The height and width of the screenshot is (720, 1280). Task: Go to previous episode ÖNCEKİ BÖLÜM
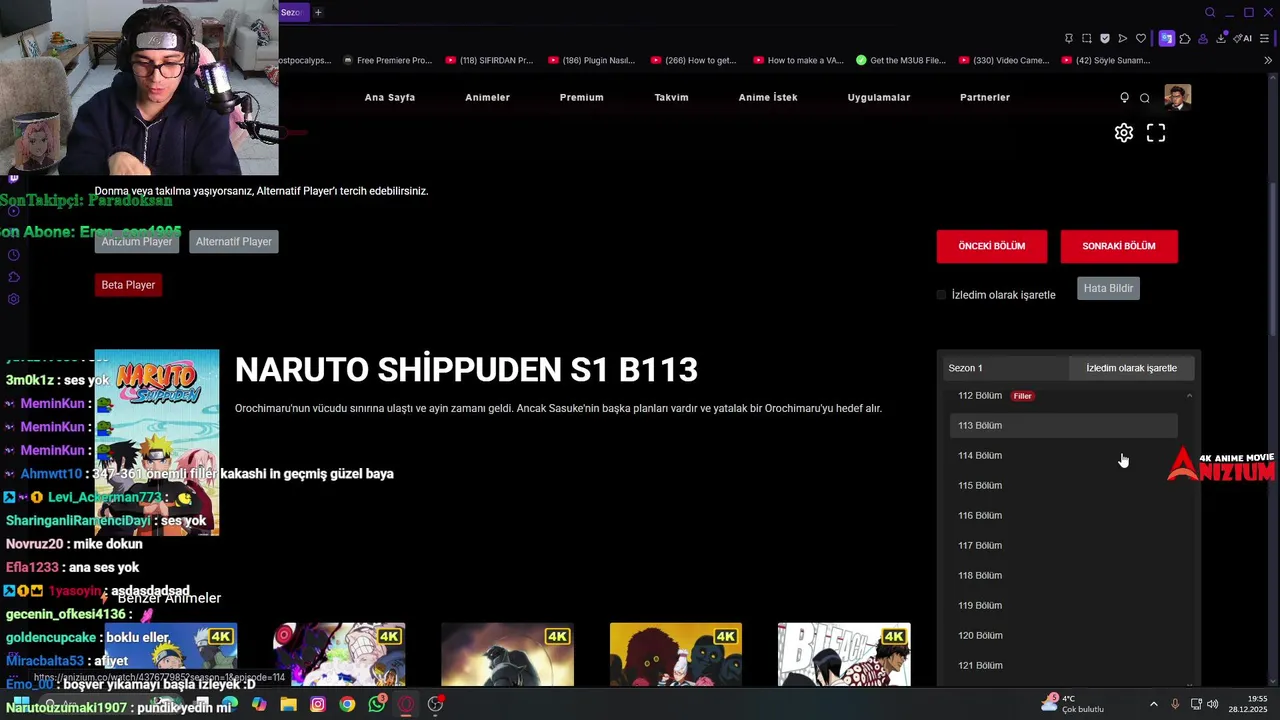tap(992, 246)
